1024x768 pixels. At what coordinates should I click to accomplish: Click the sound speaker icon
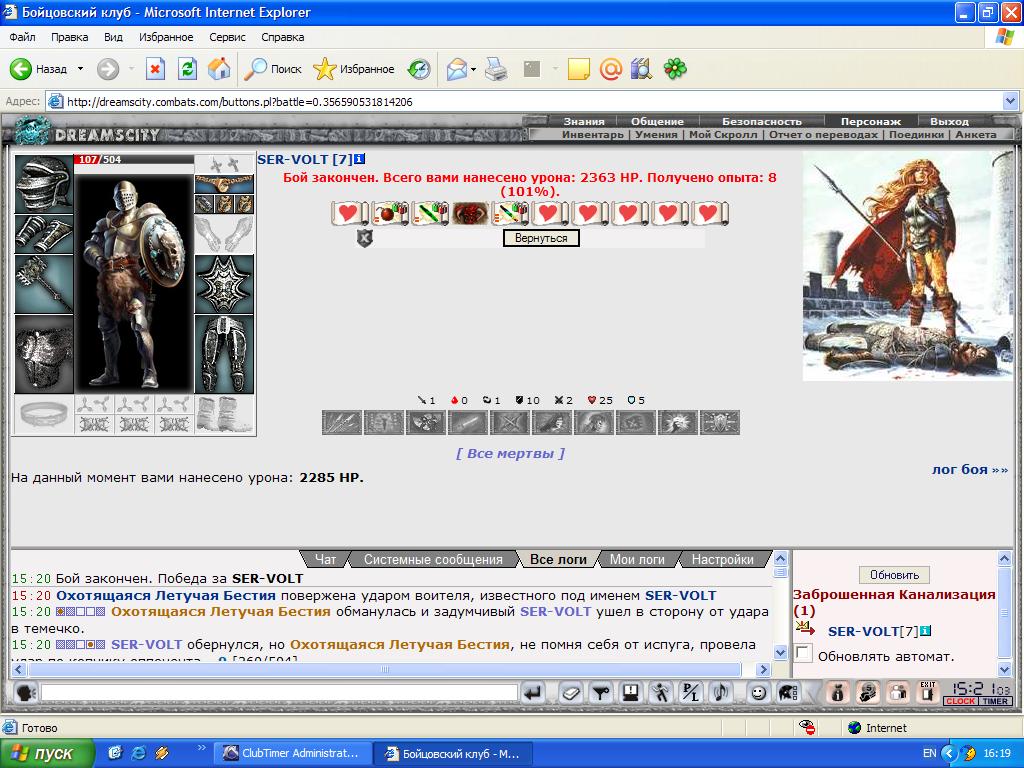[x=721, y=692]
